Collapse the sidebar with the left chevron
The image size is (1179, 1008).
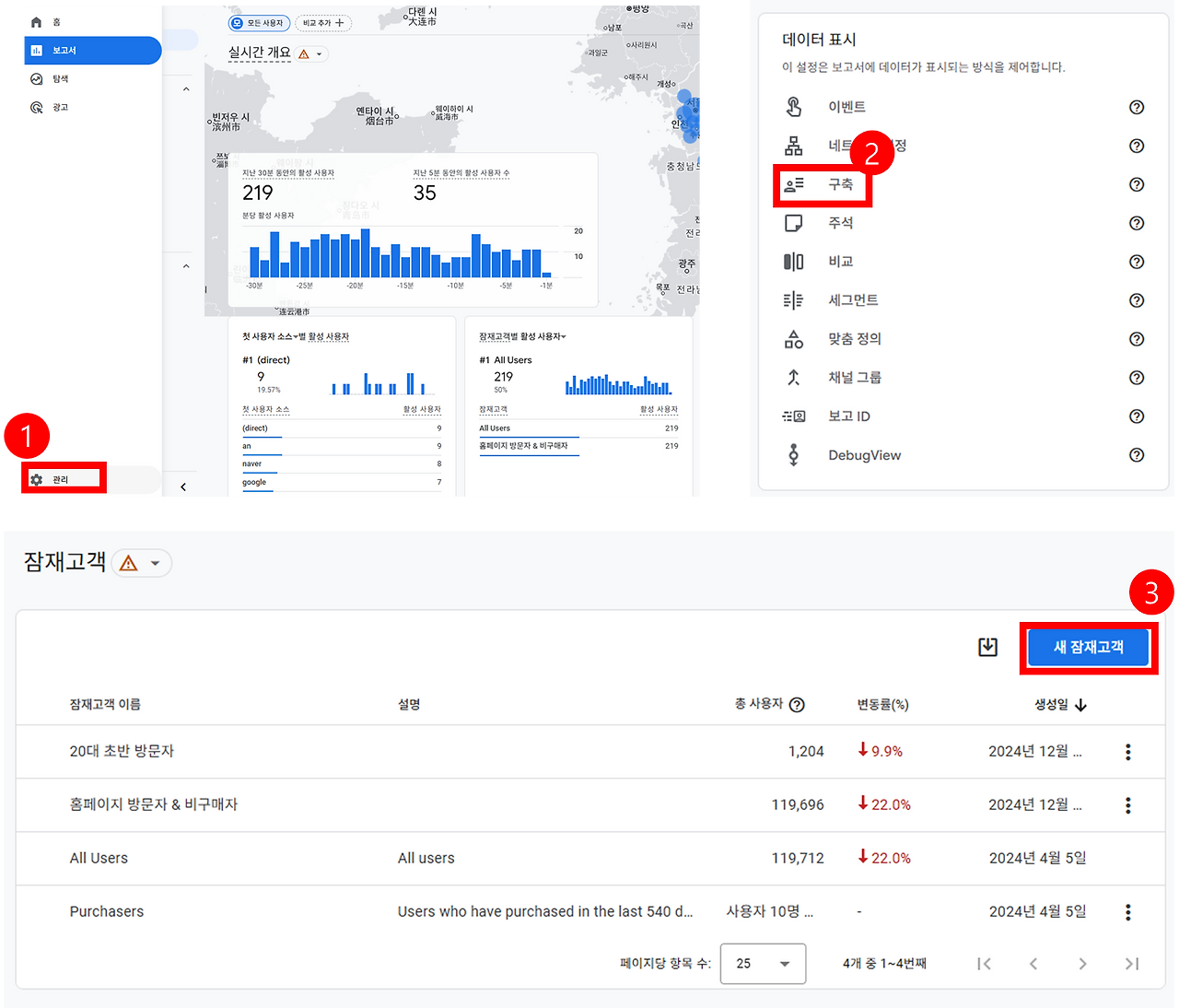183,486
